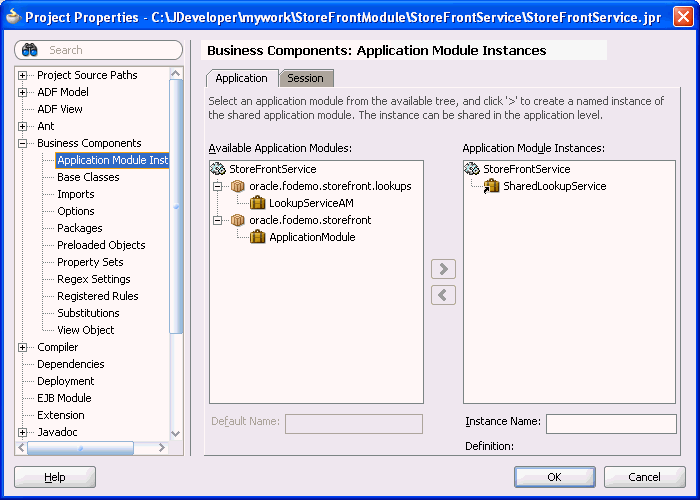This screenshot has height=500, width=700.
Task: Select Property Sets tree item
Action: pos(90,262)
